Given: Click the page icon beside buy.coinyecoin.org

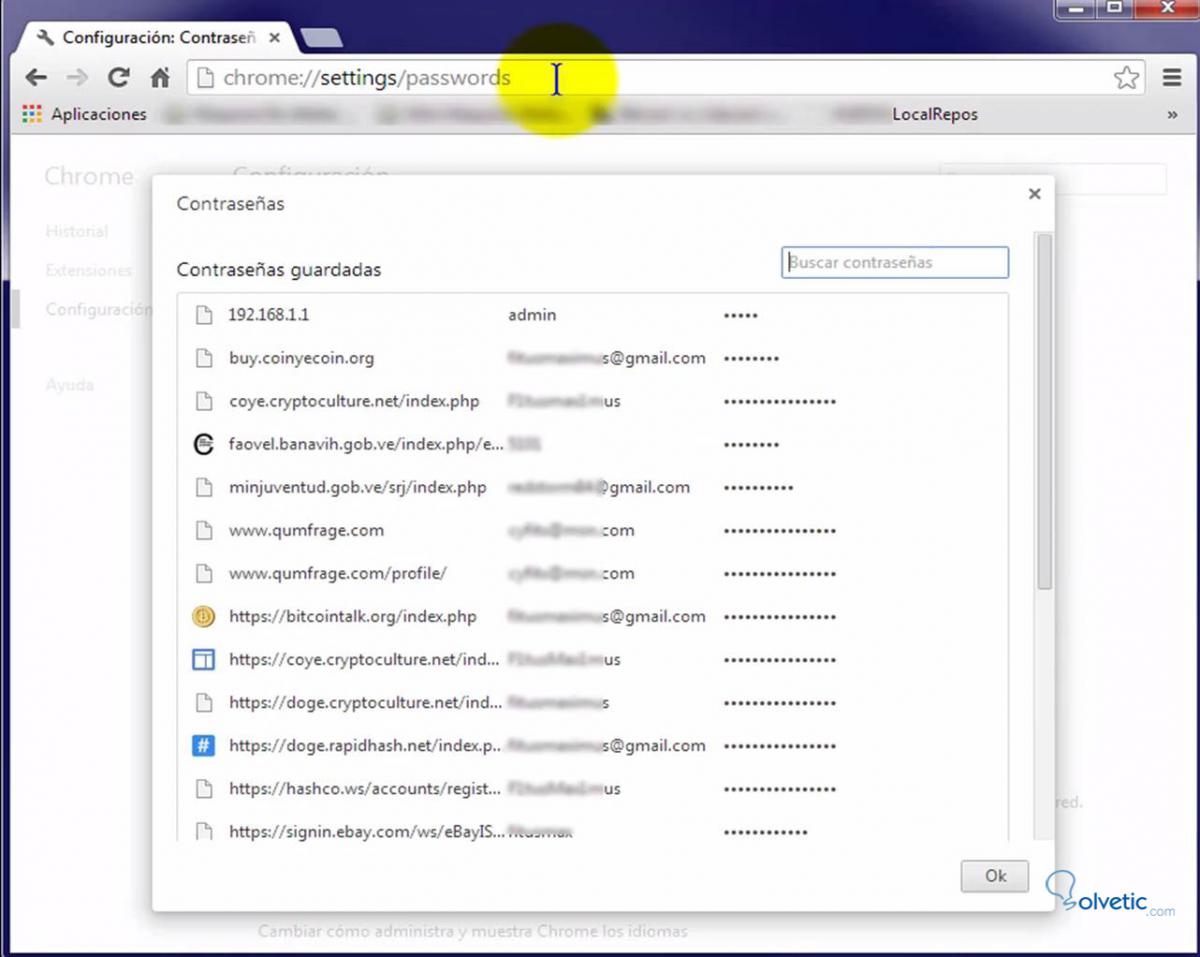Looking at the screenshot, I should (x=204, y=358).
